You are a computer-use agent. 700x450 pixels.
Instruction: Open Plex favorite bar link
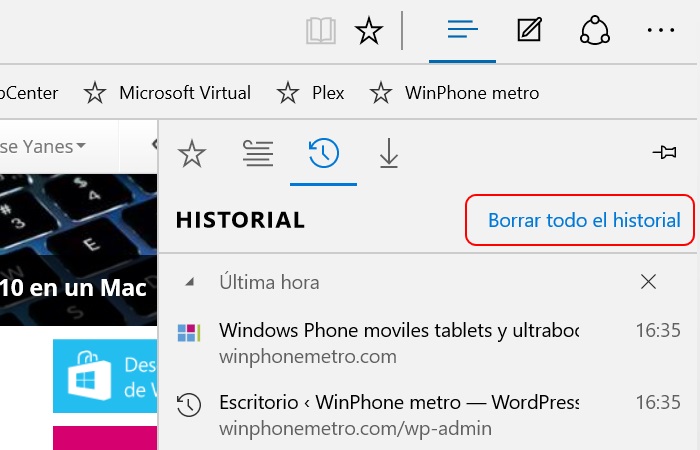311,93
